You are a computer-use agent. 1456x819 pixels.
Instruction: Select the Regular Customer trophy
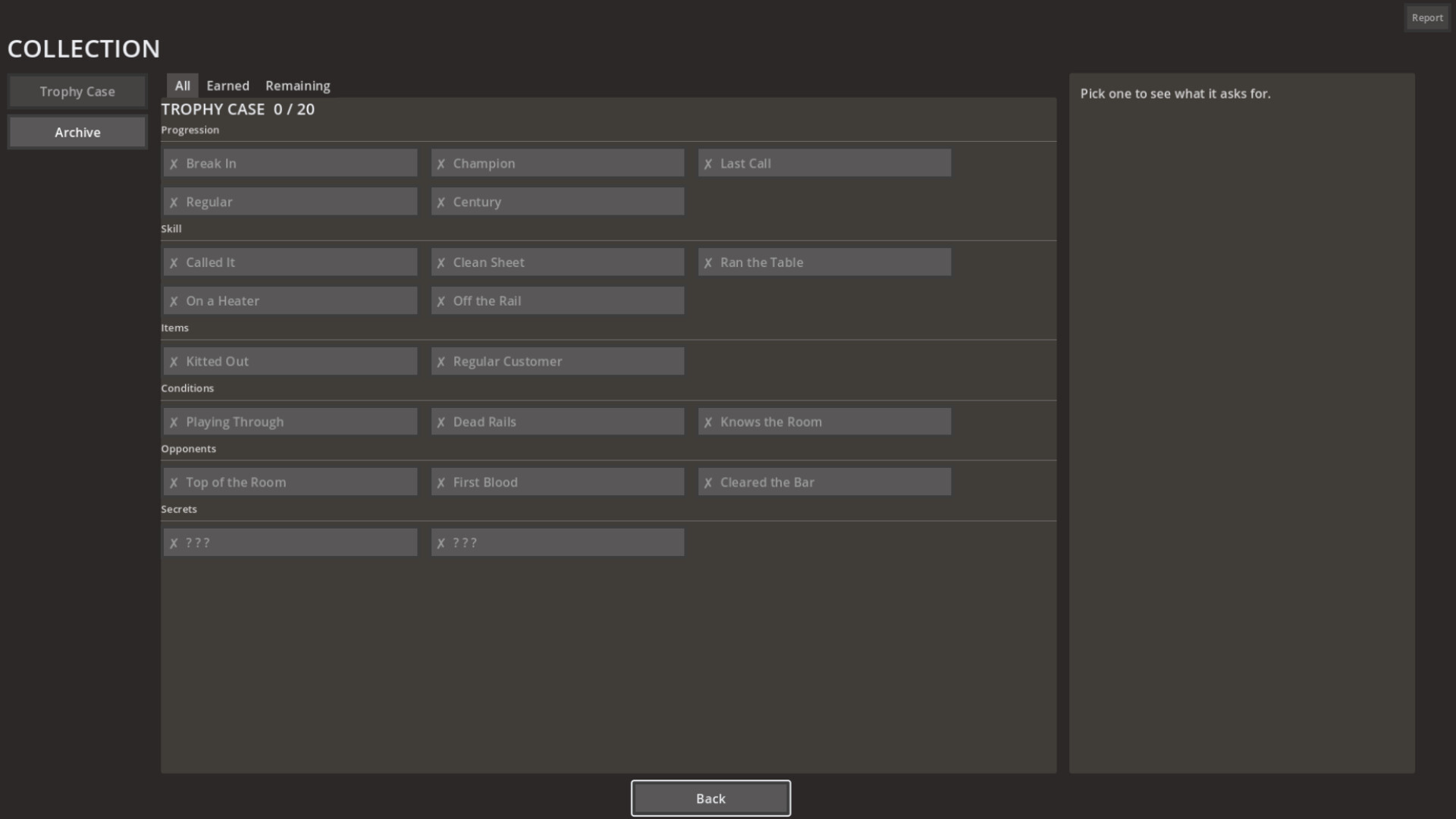(x=557, y=362)
